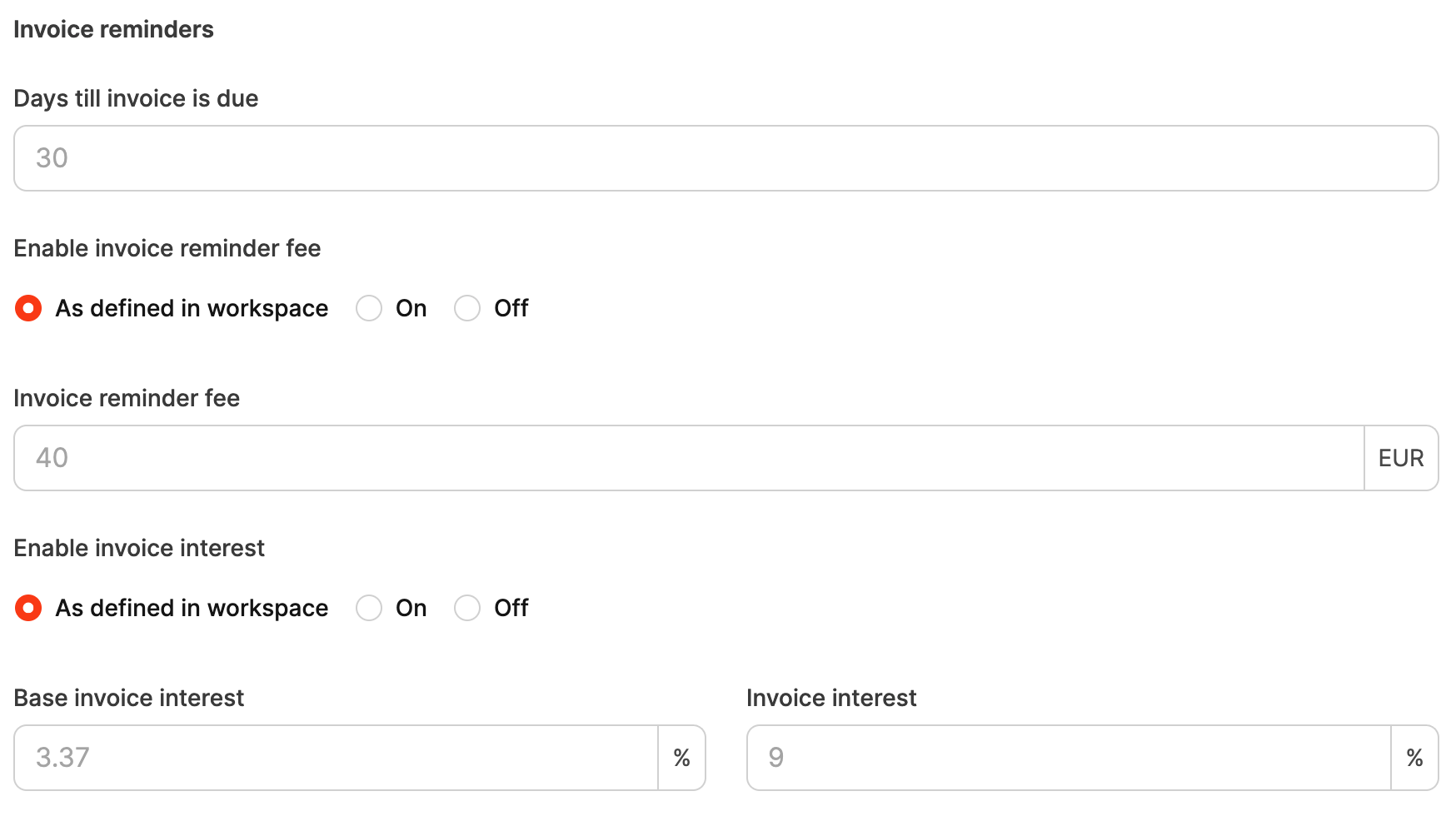Turn On invoice interest
Viewport: 1456px width, 816px height.
369,608
